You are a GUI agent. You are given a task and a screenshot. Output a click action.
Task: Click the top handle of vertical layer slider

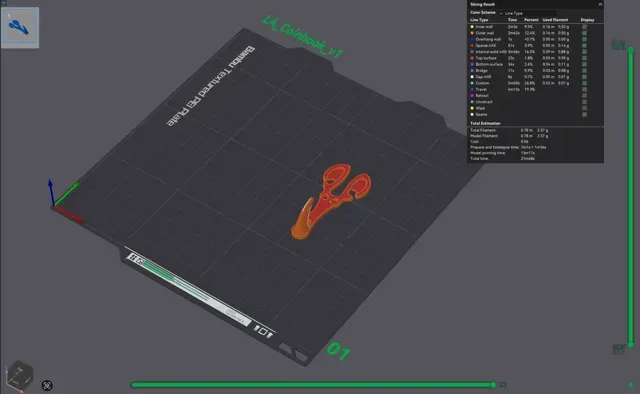coord(631,50)
